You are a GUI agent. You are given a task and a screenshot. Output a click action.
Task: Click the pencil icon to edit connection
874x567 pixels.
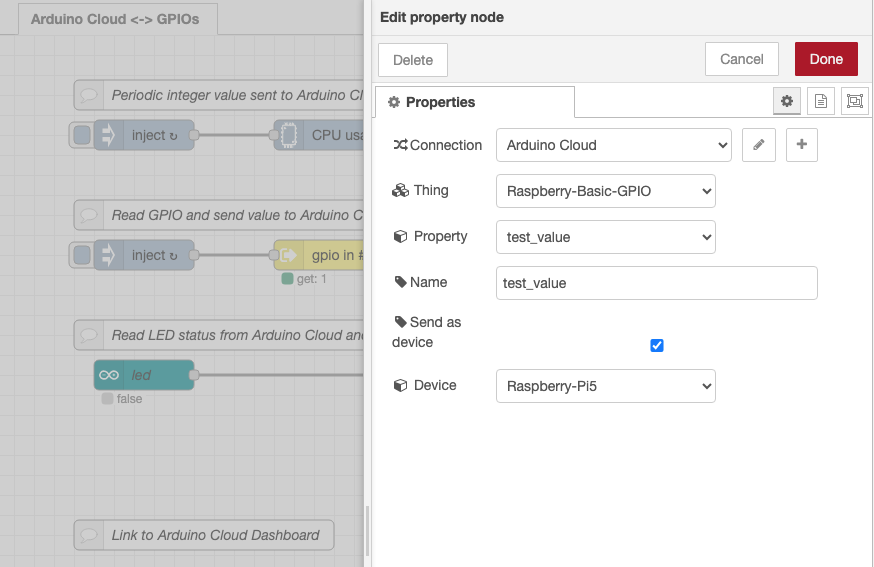coord(759,145)
